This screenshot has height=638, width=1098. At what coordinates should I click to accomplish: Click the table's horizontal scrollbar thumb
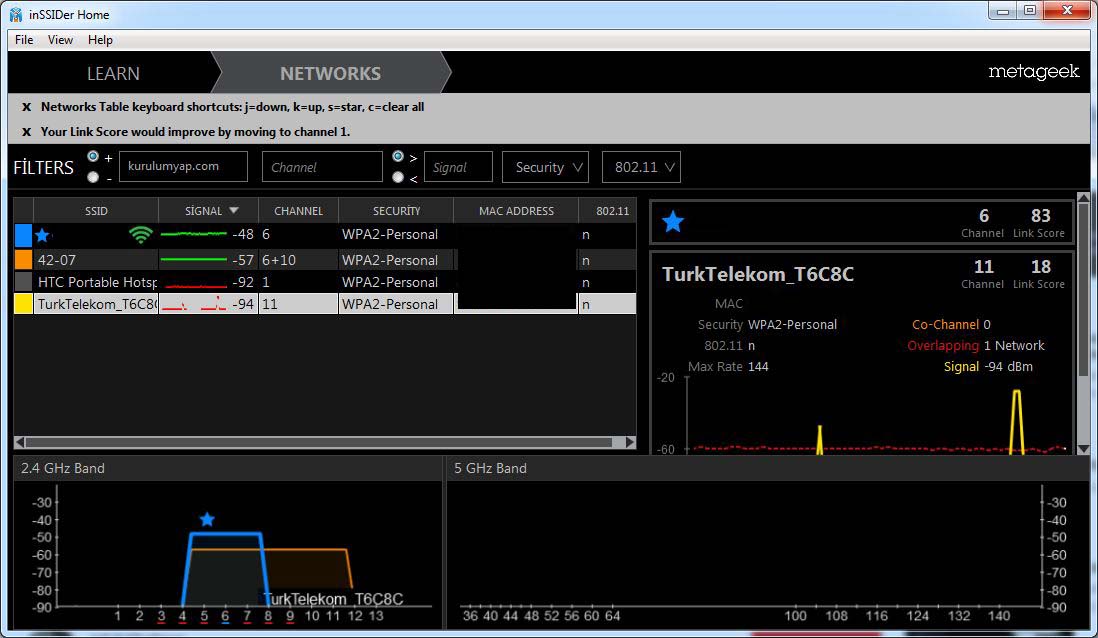tap(319, 442)
